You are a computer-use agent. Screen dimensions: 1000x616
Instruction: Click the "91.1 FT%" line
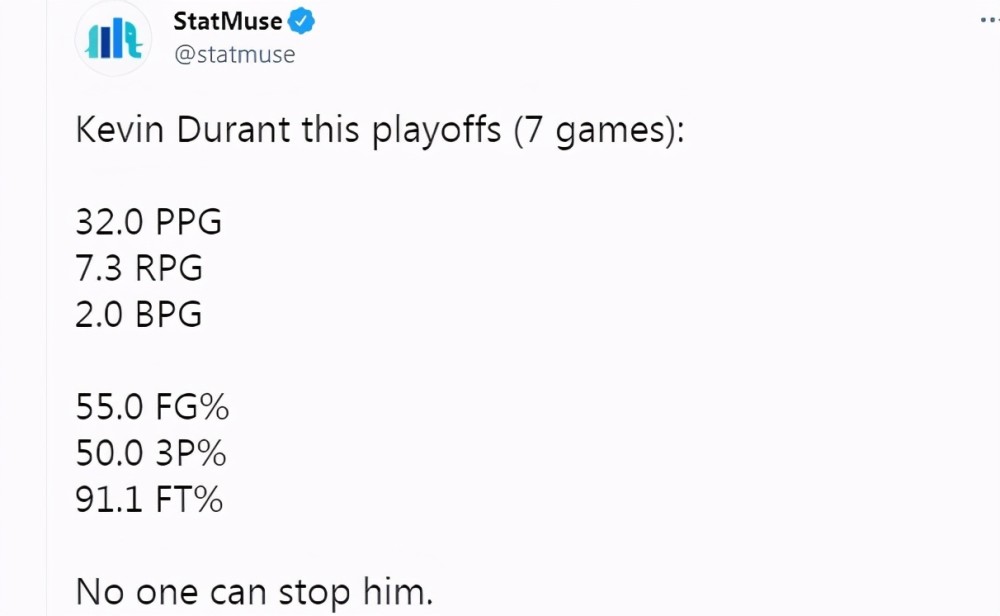click(149, 499)
